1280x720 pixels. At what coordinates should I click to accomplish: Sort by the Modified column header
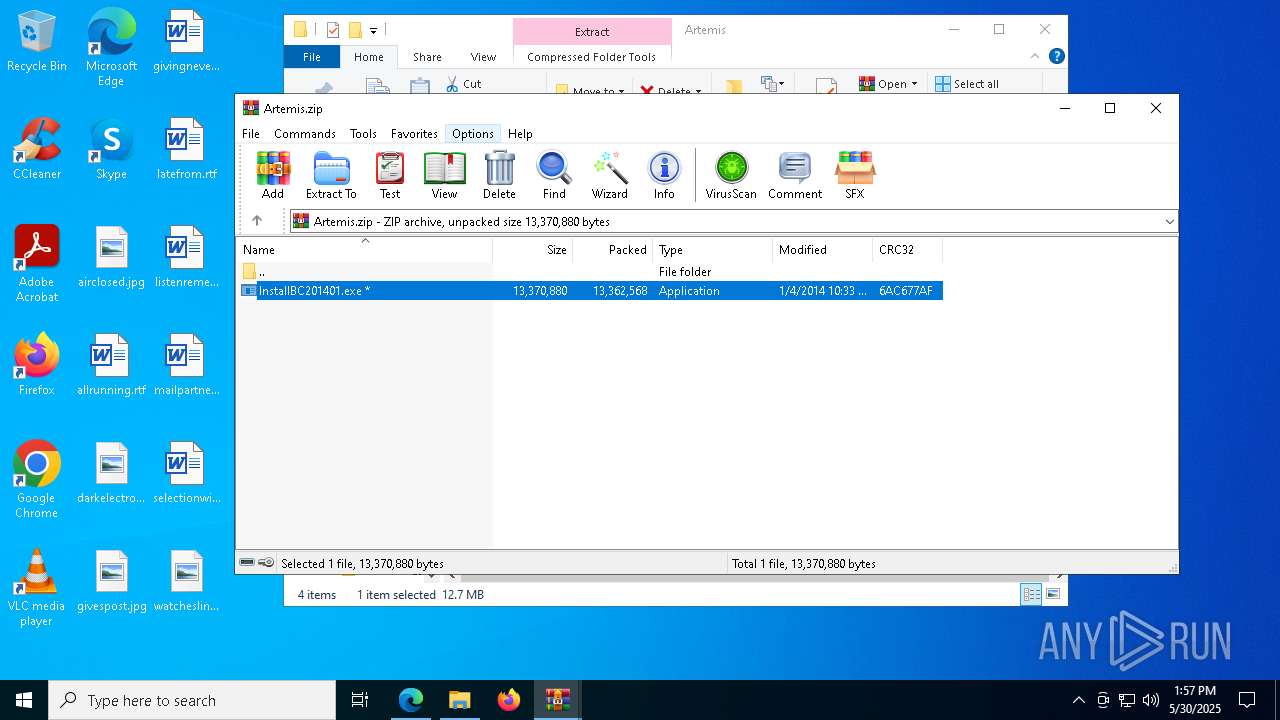point(823,250)
